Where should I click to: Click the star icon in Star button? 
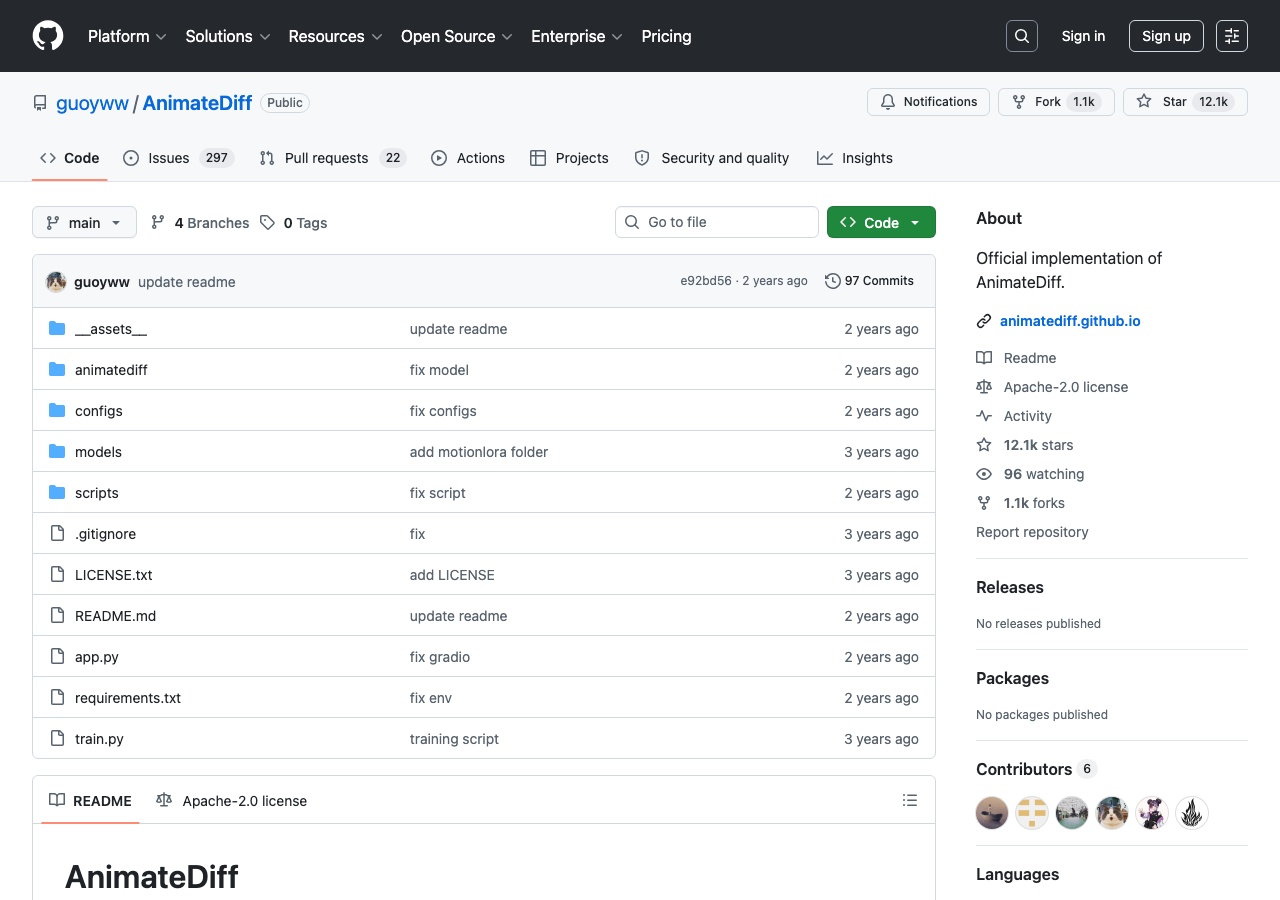pyautogui.click(x=1144, y=102)
